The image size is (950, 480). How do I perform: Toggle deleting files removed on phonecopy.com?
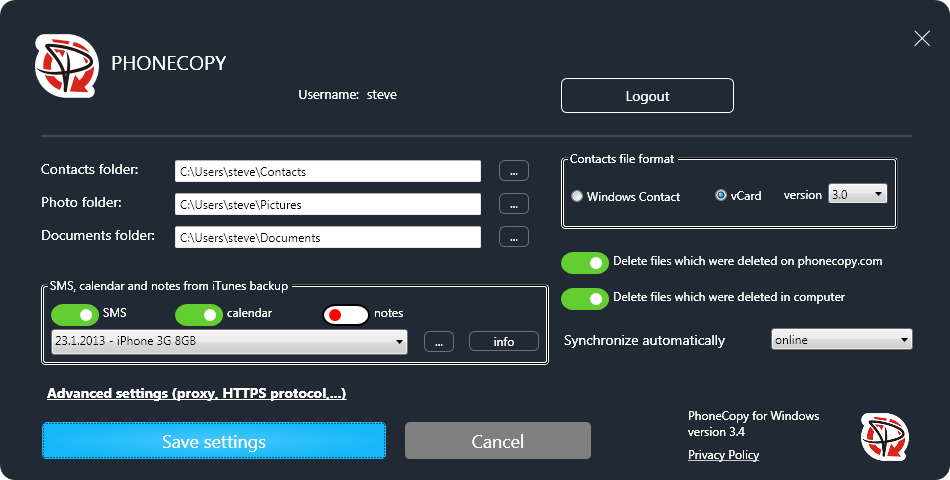click(585, 262)
